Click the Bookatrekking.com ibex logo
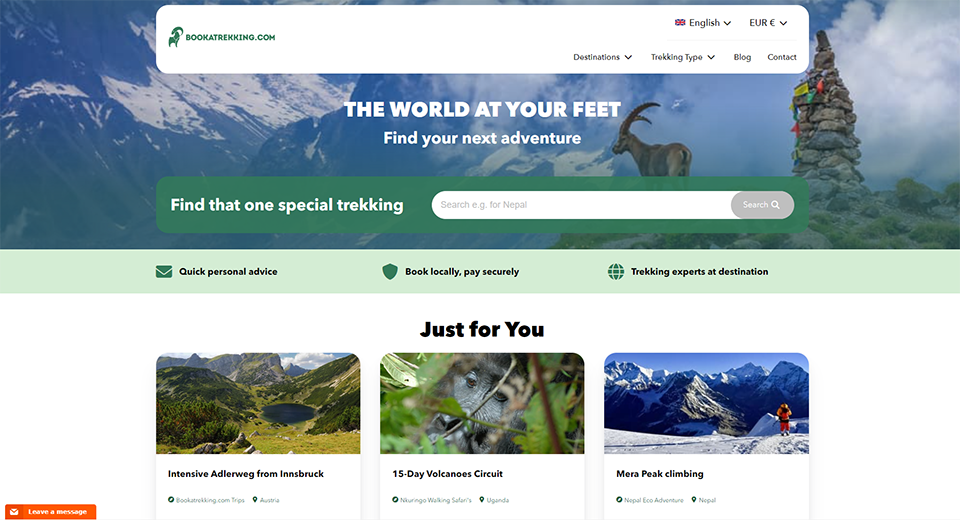 [x=222, y=37]
